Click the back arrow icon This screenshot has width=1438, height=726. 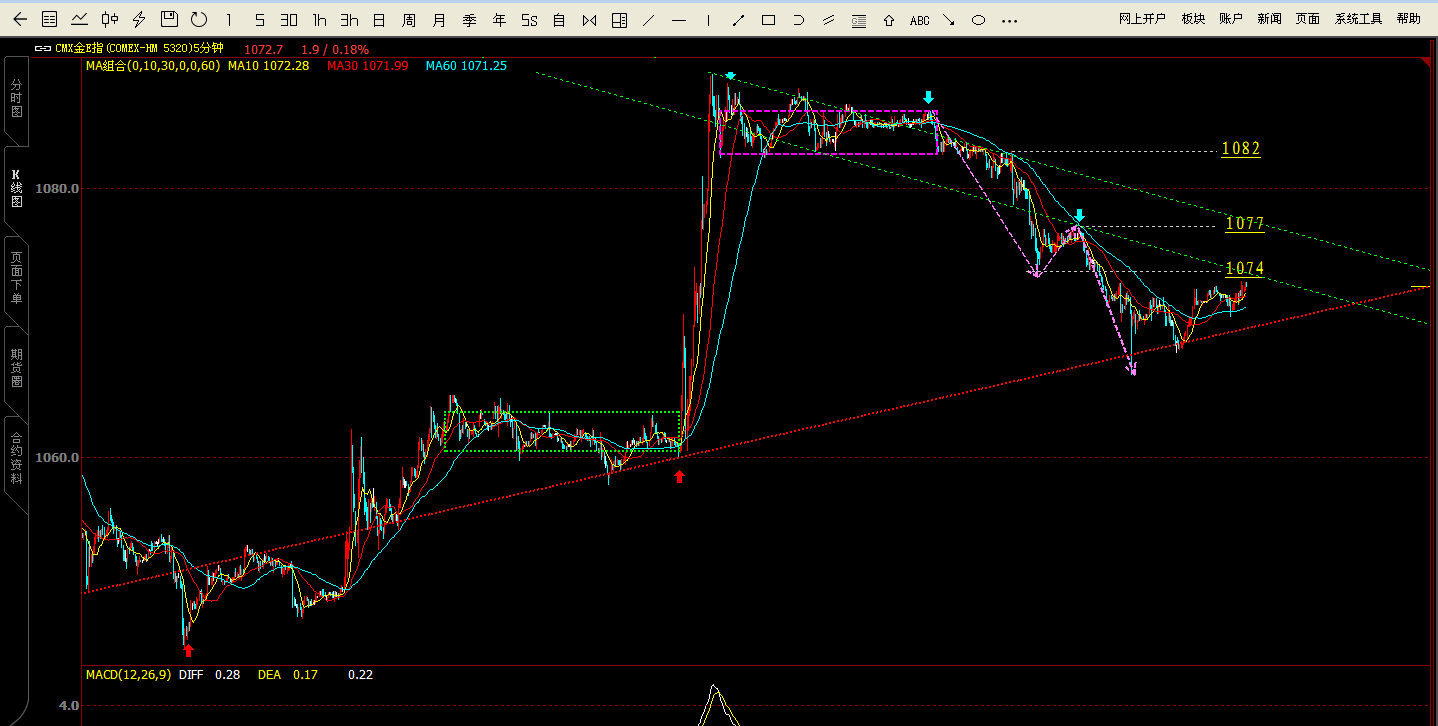(x=20, y=19)
